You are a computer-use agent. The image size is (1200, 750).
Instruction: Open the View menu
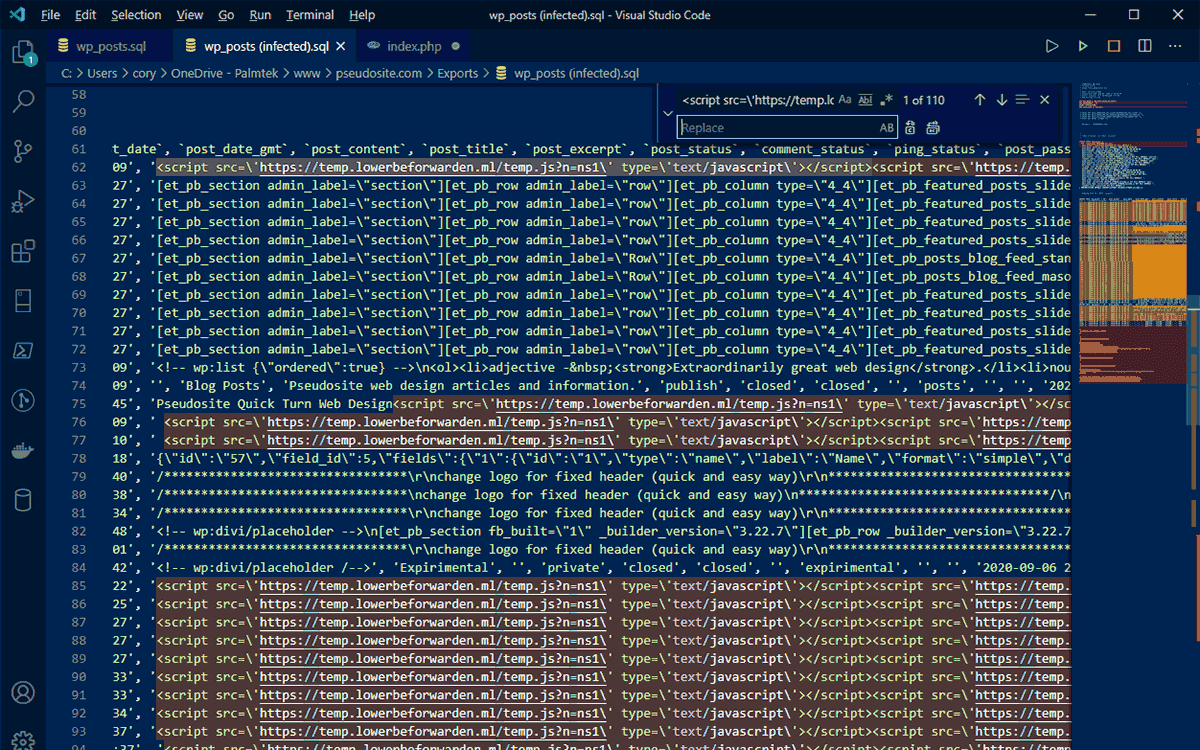190,15
